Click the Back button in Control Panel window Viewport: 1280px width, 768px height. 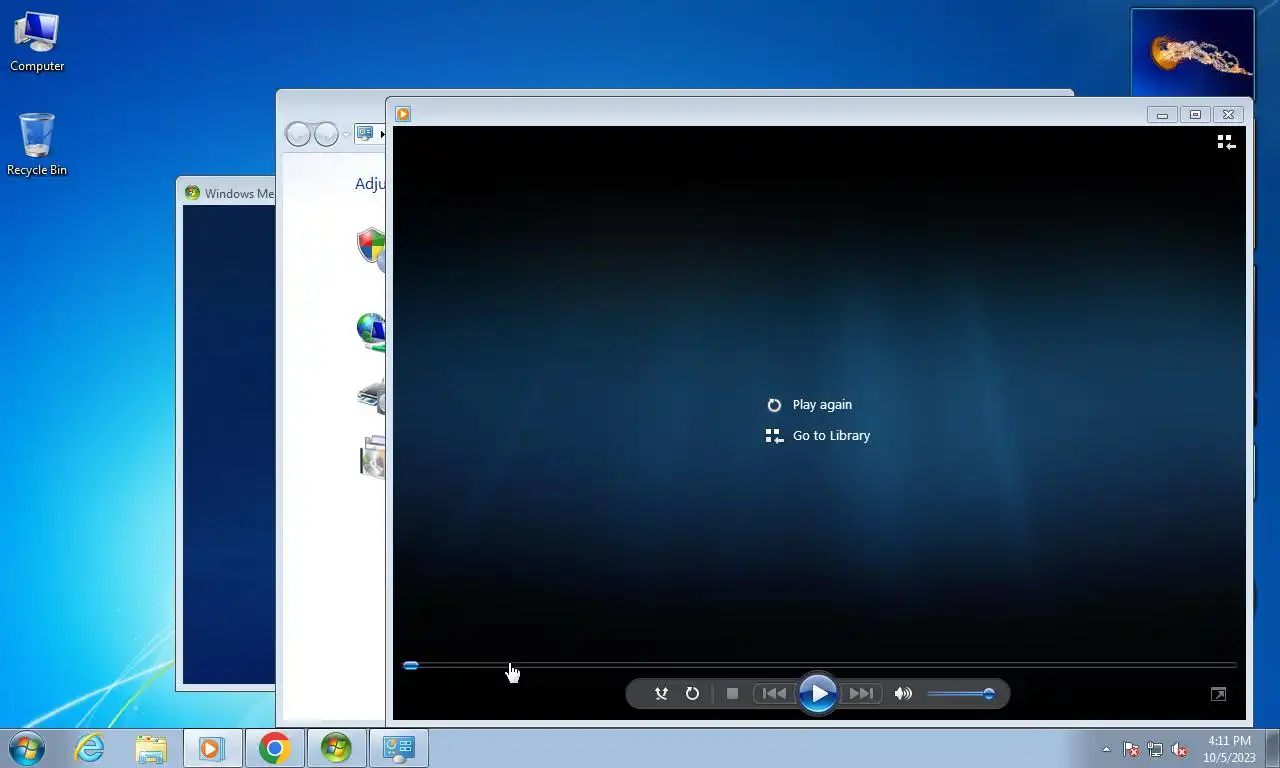click(x=298, y=133)
